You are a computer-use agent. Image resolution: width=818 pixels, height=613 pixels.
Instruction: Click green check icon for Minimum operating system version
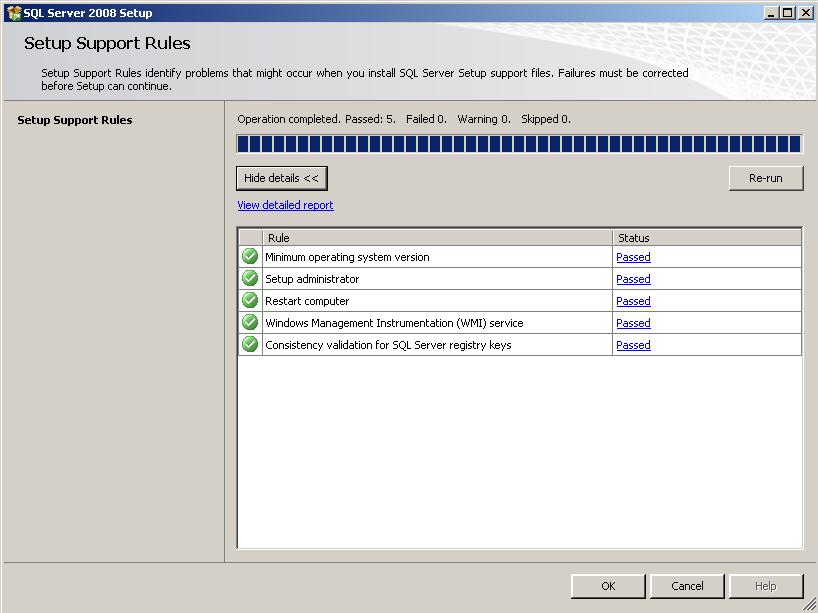[x=250, y=257]
